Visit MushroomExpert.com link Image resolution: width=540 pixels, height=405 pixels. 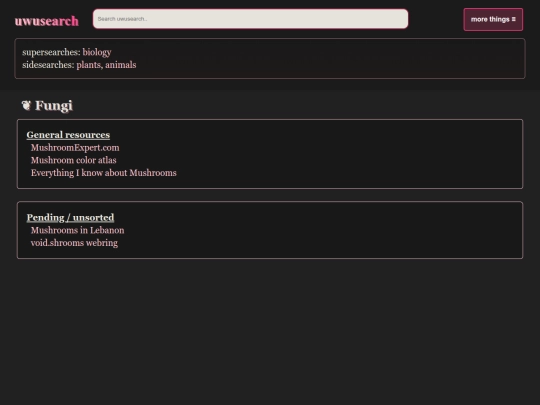tap(75, 148)
